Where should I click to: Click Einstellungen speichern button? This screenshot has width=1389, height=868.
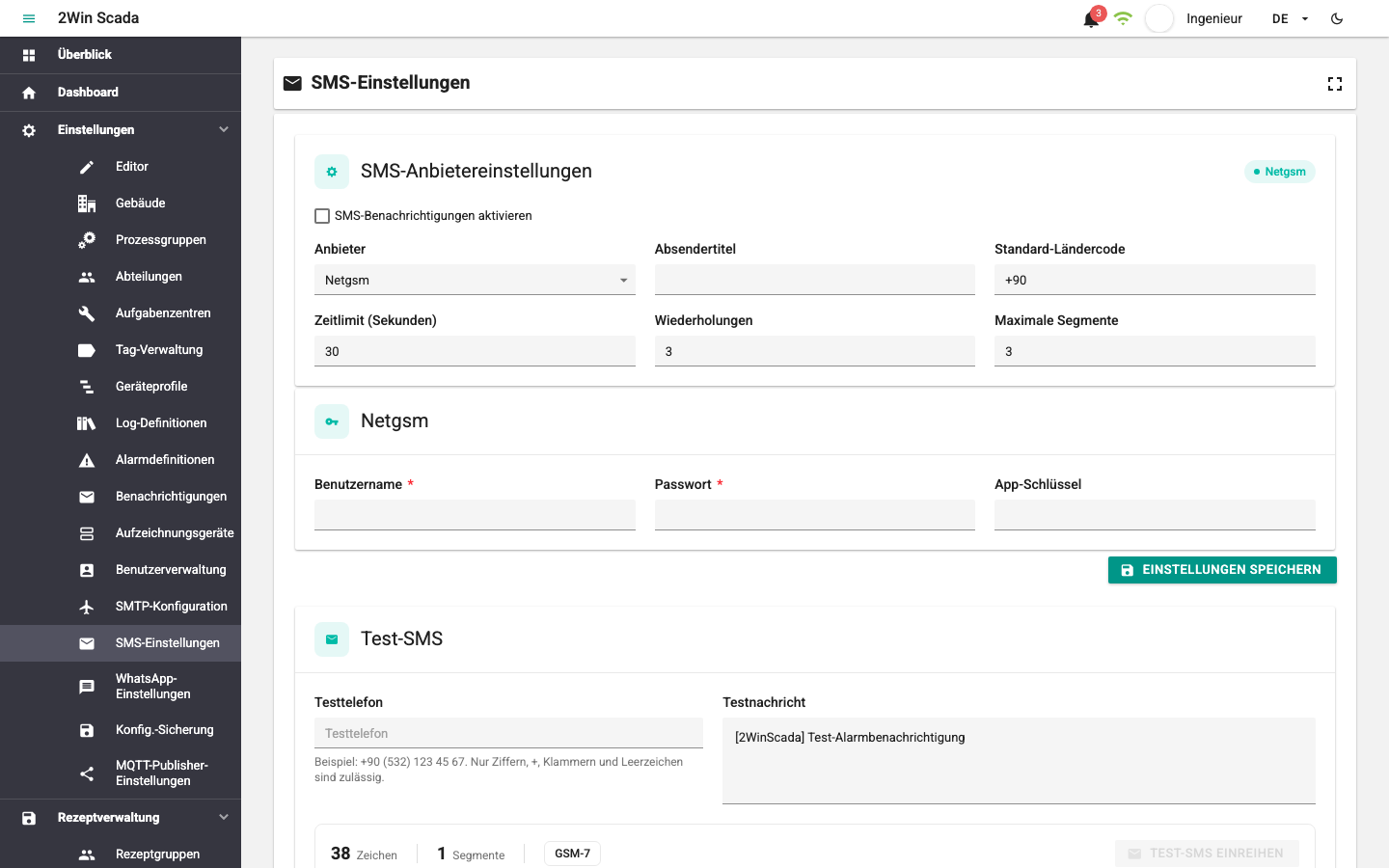coord(1222,570)
